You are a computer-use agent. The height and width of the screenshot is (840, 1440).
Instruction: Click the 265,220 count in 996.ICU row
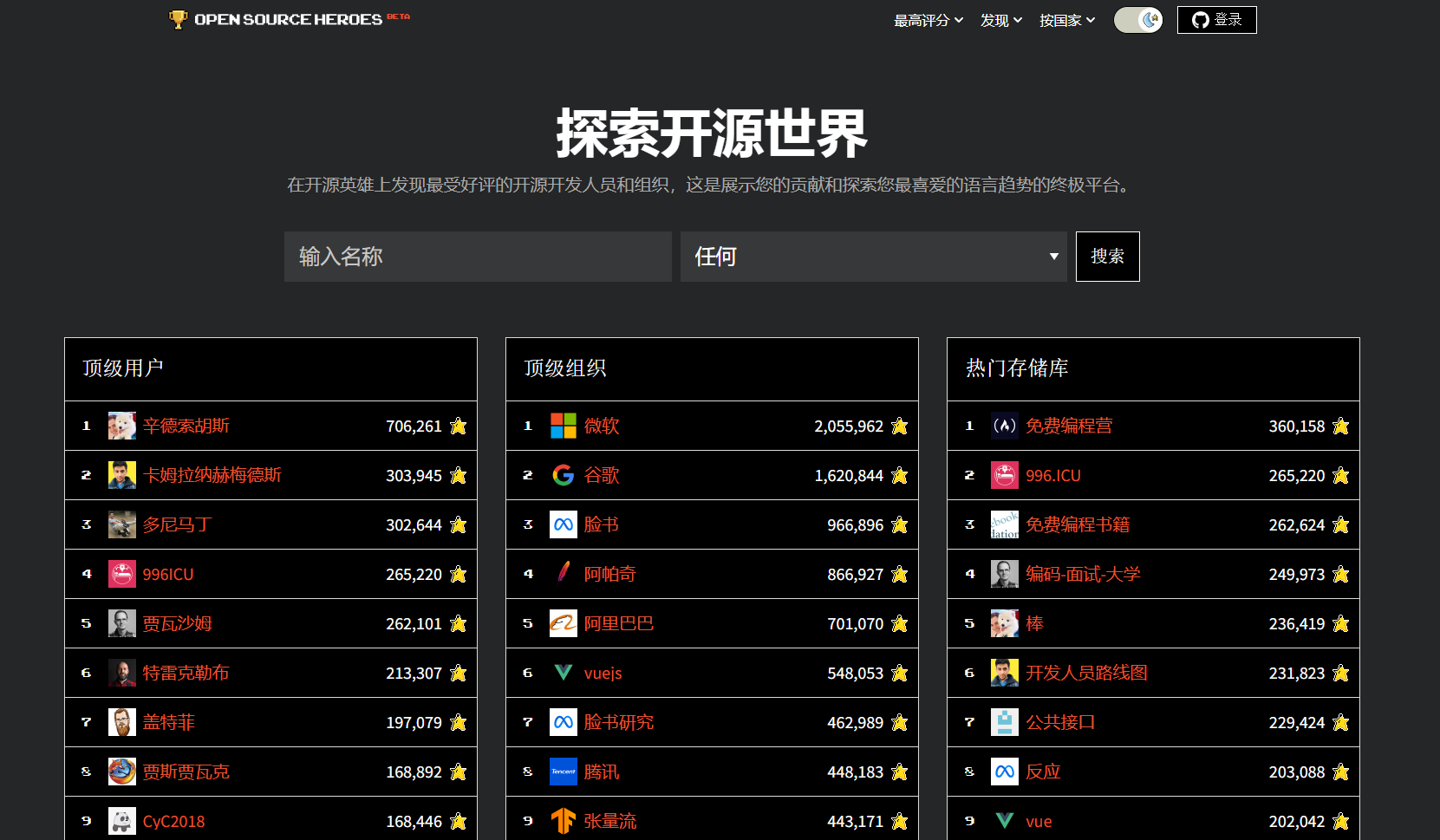click(x=1297, y=476)
